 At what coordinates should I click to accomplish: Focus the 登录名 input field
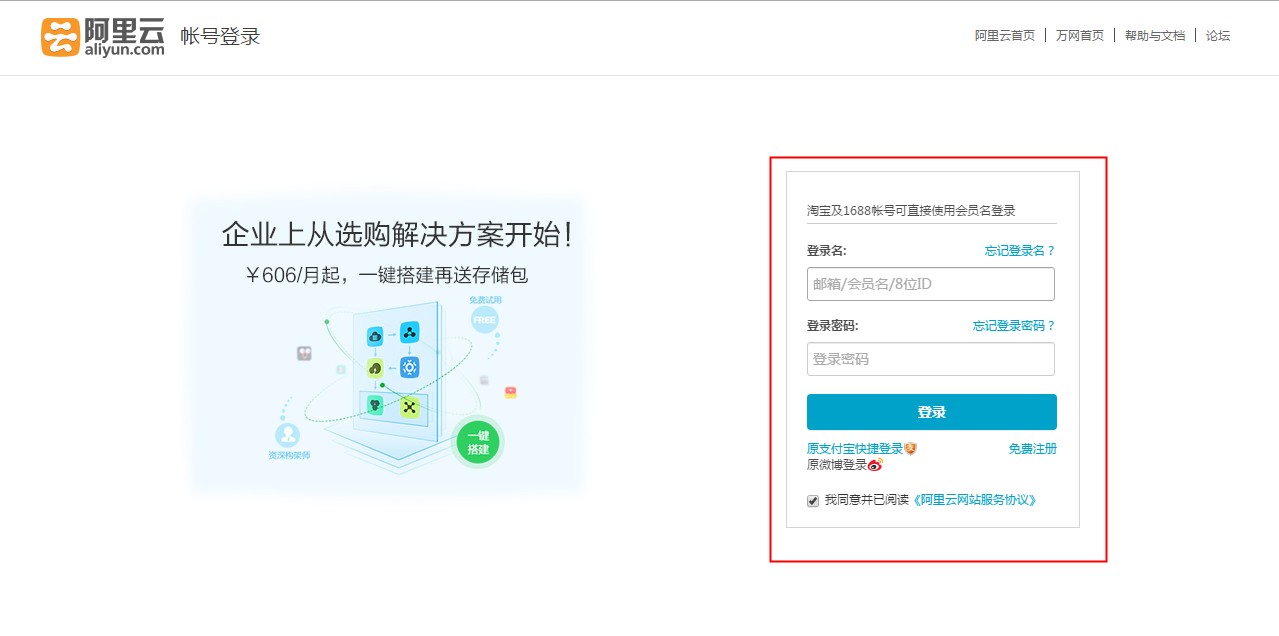click(x=930, y=284)
